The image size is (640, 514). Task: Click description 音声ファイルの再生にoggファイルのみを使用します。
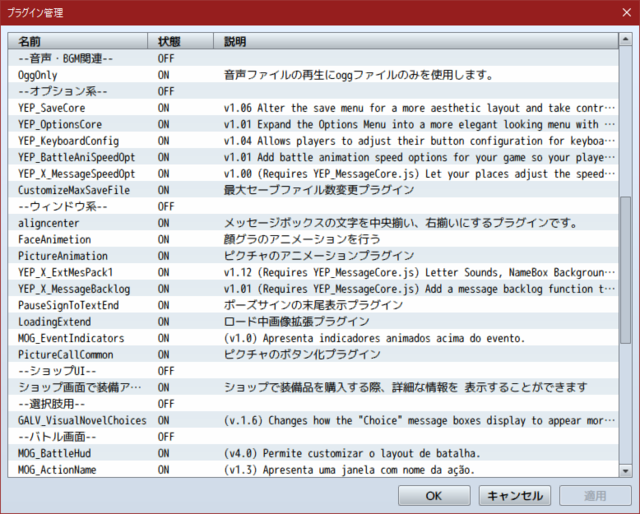click(x=359, y=75)
